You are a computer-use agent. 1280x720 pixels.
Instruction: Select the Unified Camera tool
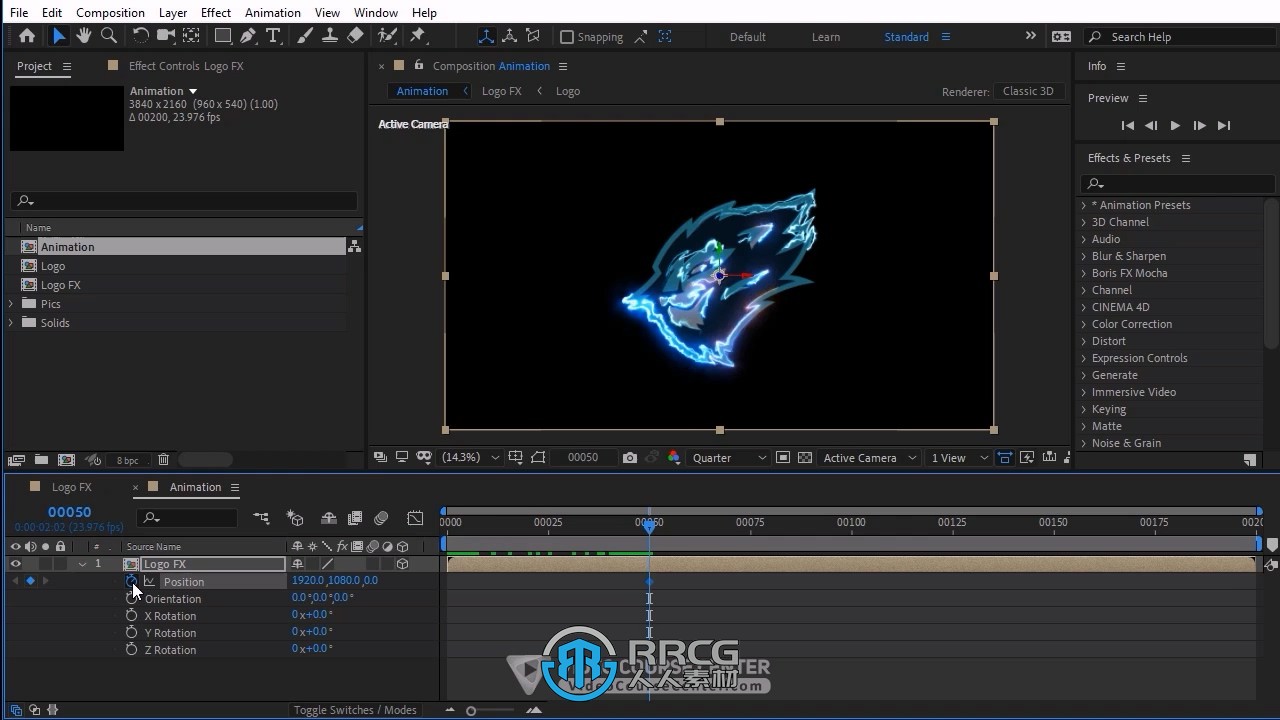click(x=165, y=36)
